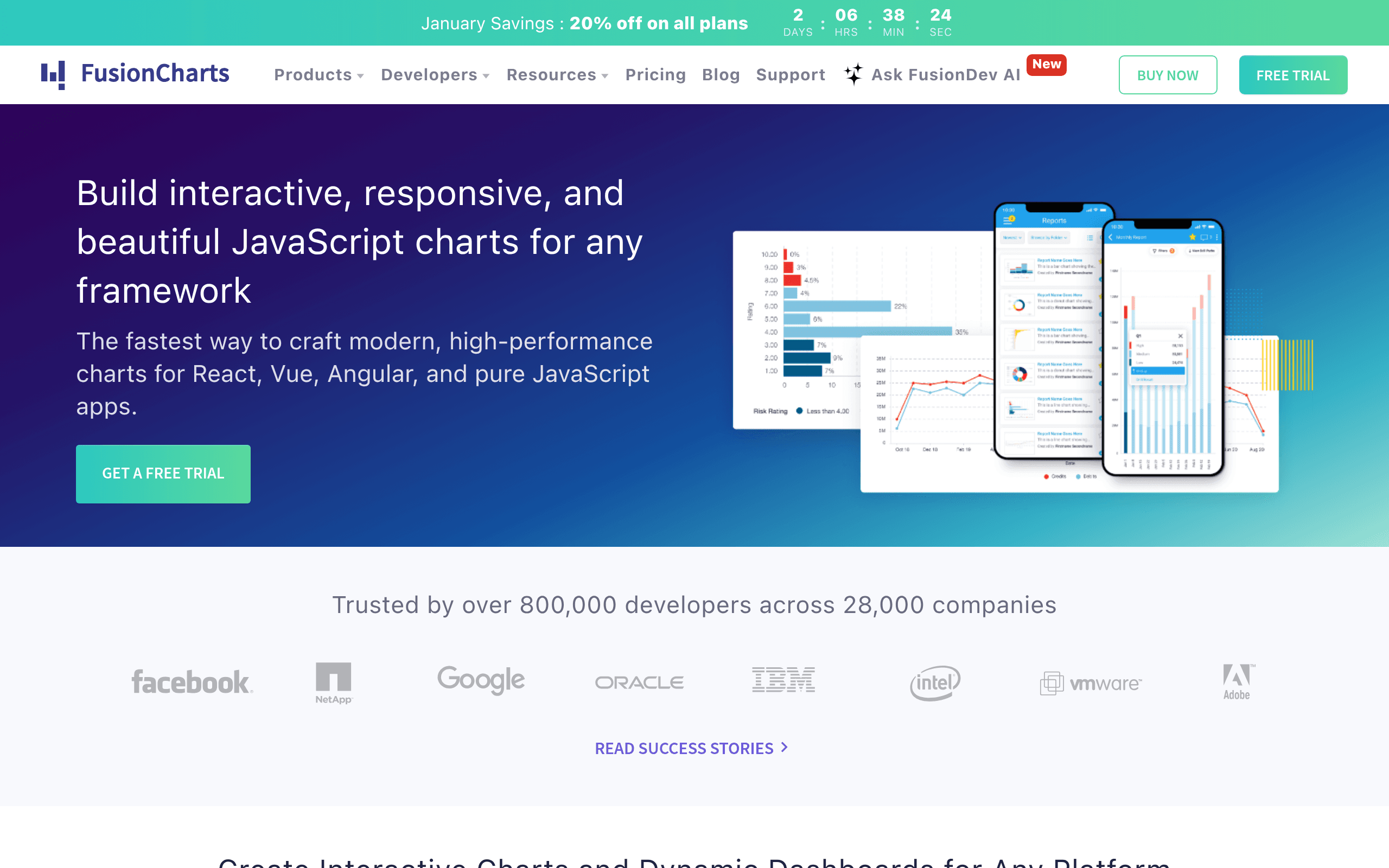Expand the Resources dropdown menu
Viewport: 1389px width, 868px height.
557,75
